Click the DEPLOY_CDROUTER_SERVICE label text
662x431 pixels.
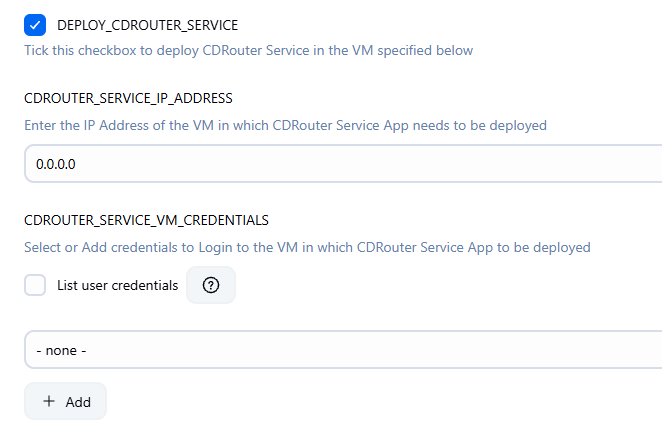147,25
